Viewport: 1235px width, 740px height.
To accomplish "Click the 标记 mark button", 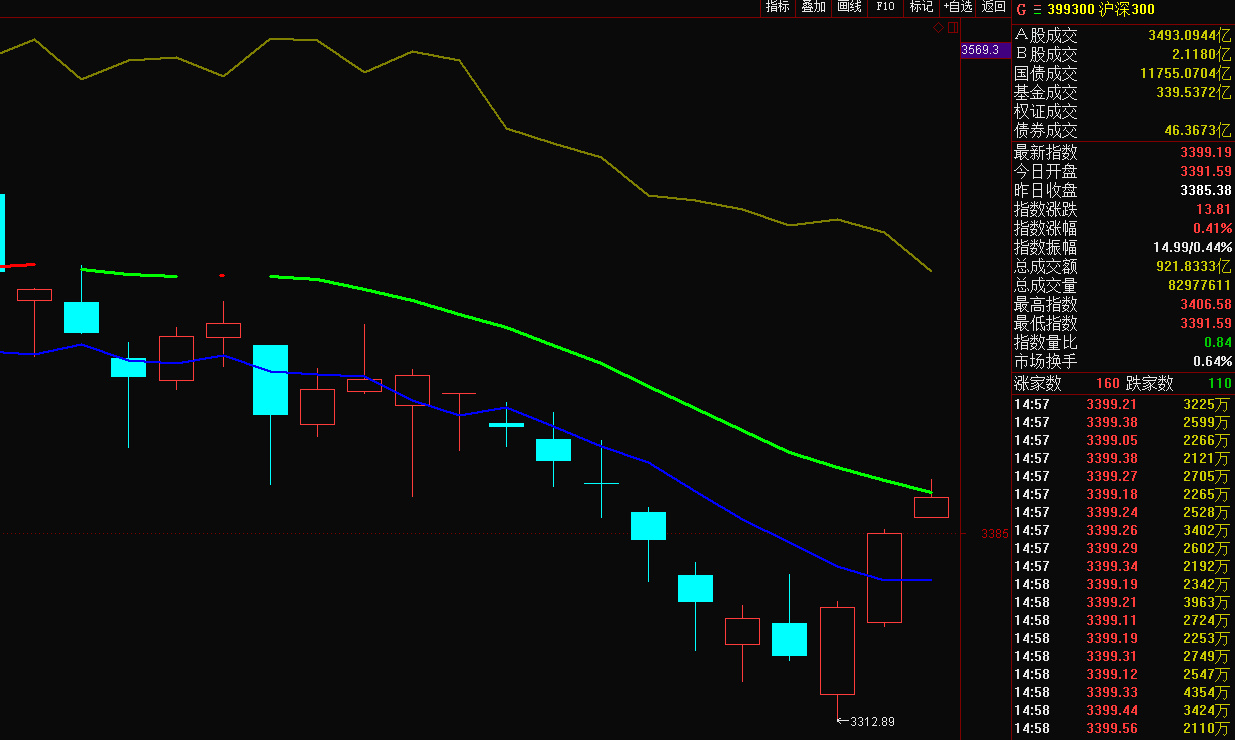I will [921, 7].
